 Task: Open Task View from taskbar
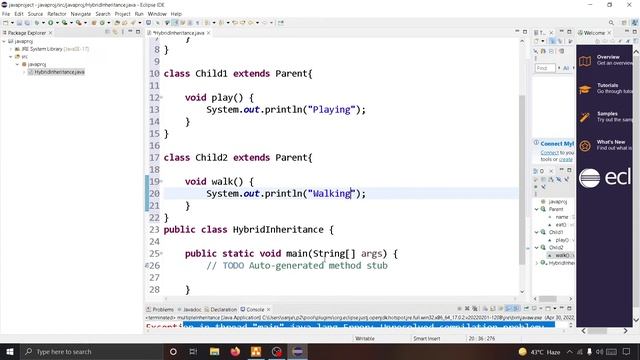(x=193, y=351)
